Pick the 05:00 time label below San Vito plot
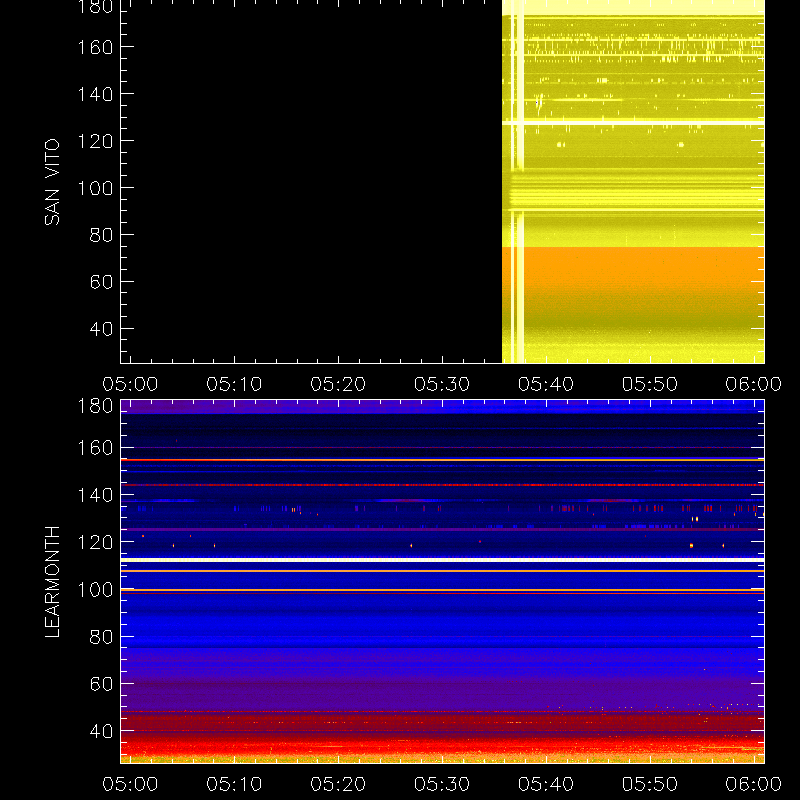800x800 pixels. (x=130, y=384)
